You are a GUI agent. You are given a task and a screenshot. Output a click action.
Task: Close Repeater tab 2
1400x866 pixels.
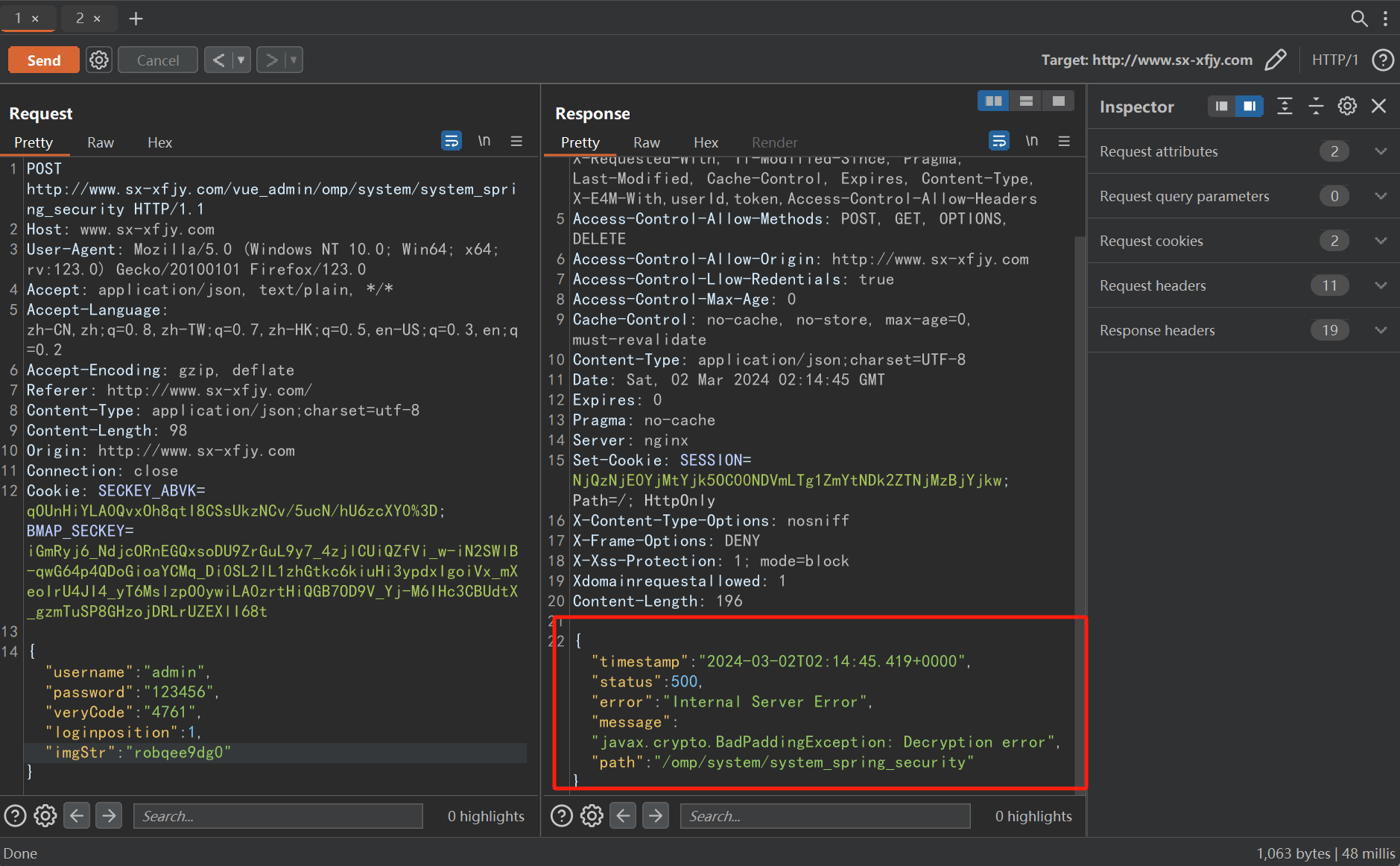97,19
